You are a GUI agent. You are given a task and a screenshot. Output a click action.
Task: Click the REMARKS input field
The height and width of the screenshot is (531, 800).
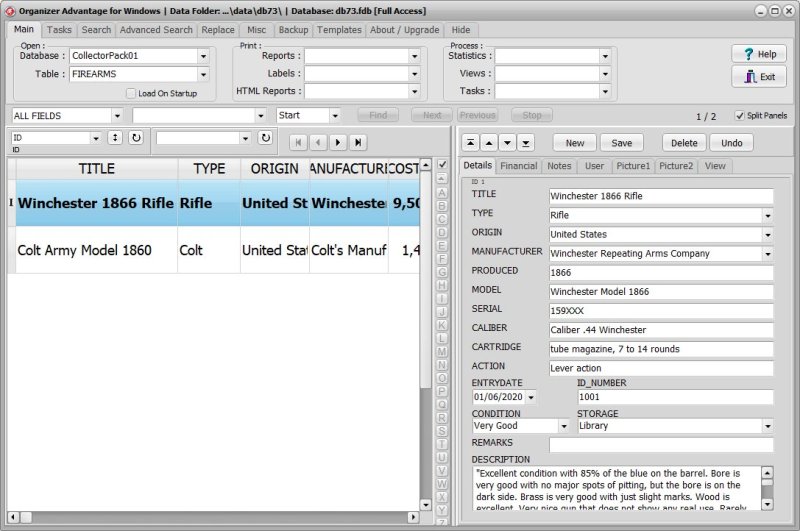[x=661, y=445]
